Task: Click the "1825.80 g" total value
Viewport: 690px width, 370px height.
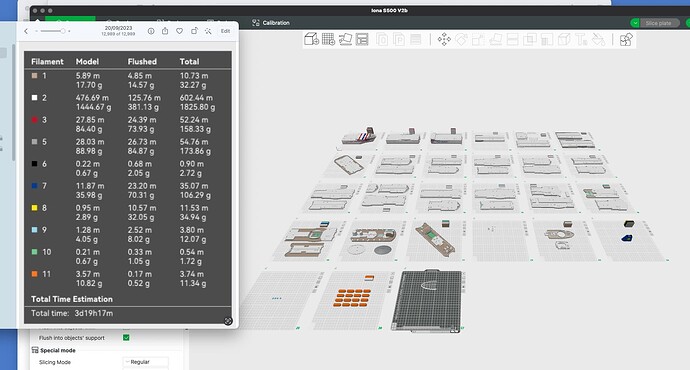Action: [x=197, y=107]
